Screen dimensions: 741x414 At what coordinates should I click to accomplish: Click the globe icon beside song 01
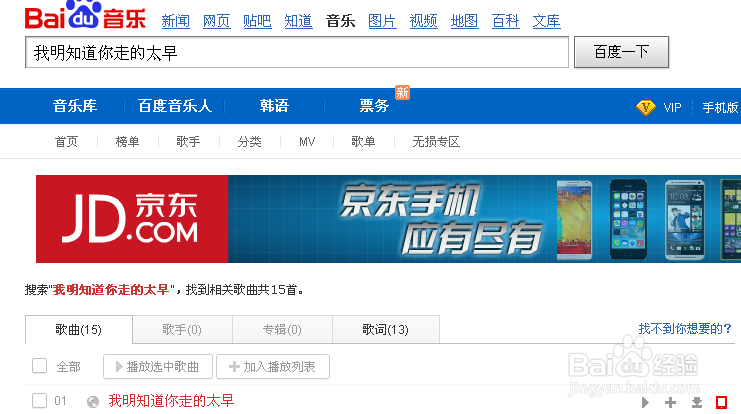[x=93, y=402]
